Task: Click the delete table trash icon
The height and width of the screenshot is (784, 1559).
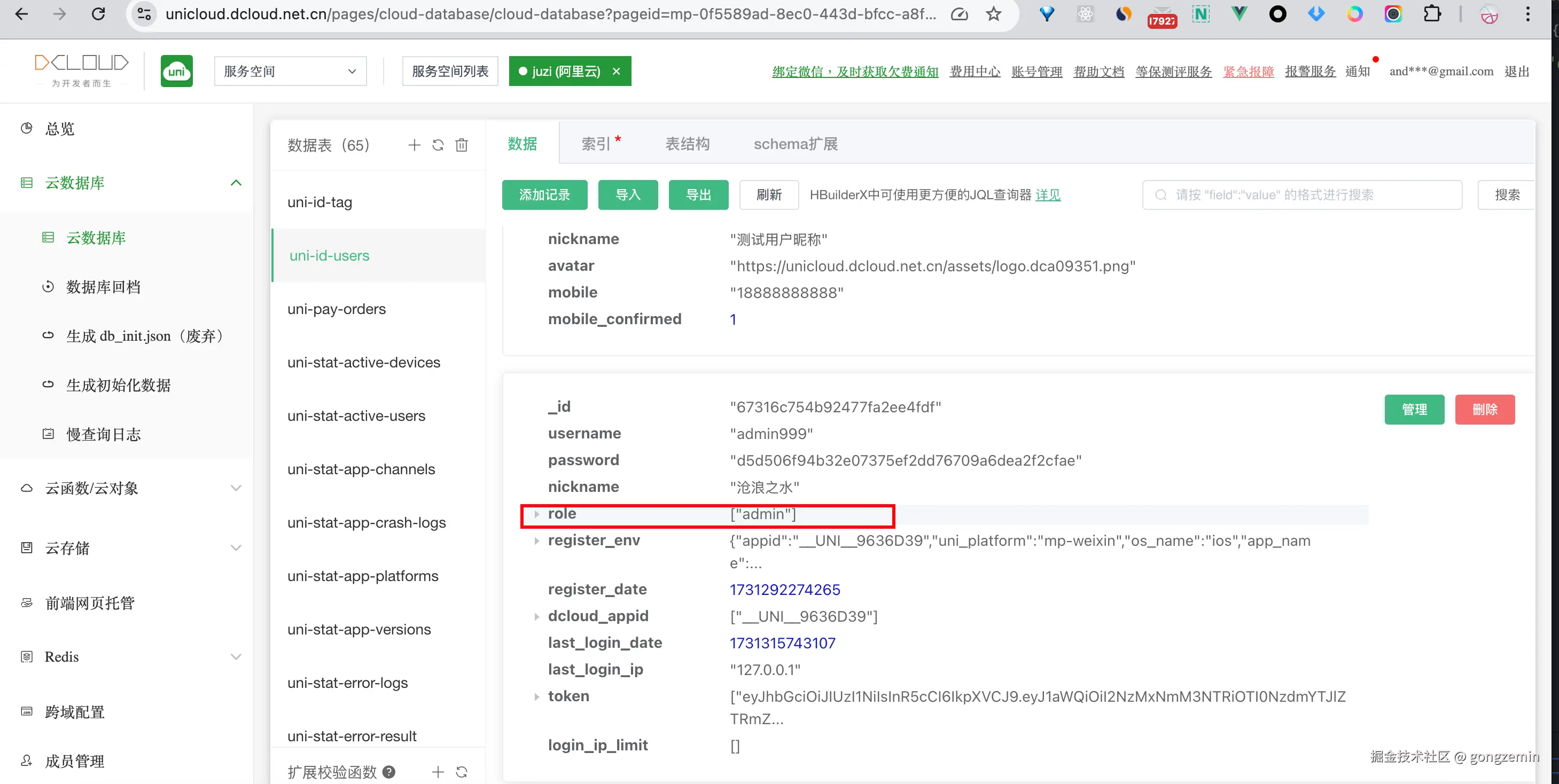Action: (461, 145)
